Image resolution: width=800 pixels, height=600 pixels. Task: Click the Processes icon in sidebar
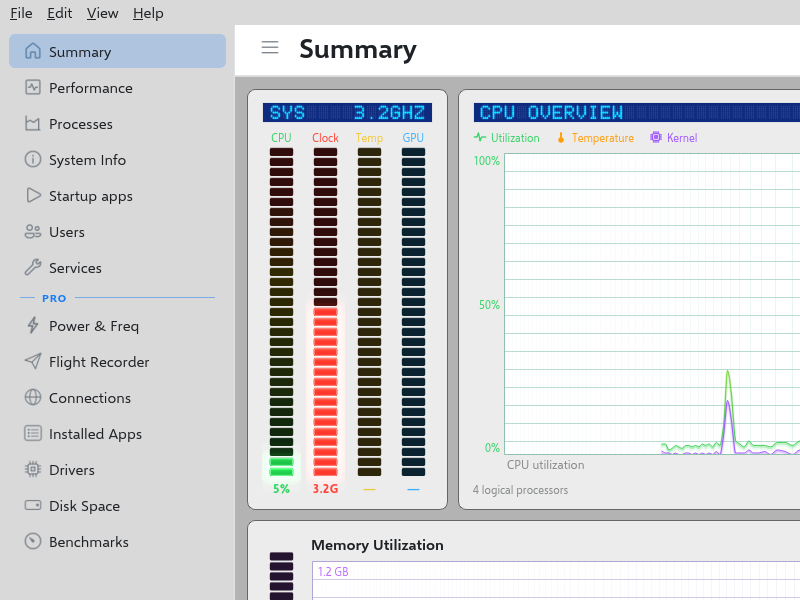click(33, 123)
